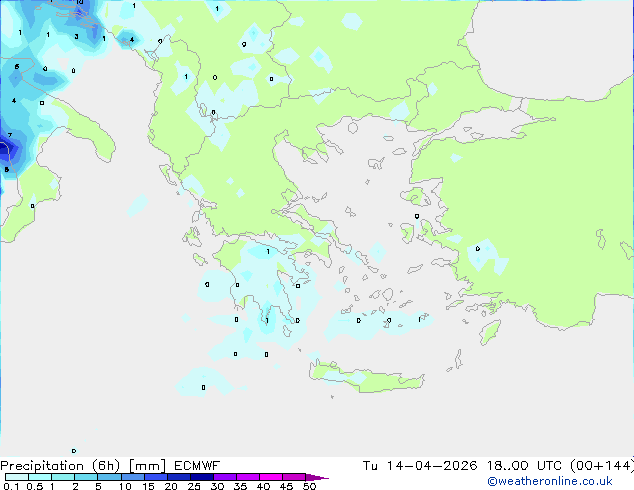Select the 40–45 mm magenta legend swatch
The width and height of the screenshot is (634, 490).
tap(271, 477)
